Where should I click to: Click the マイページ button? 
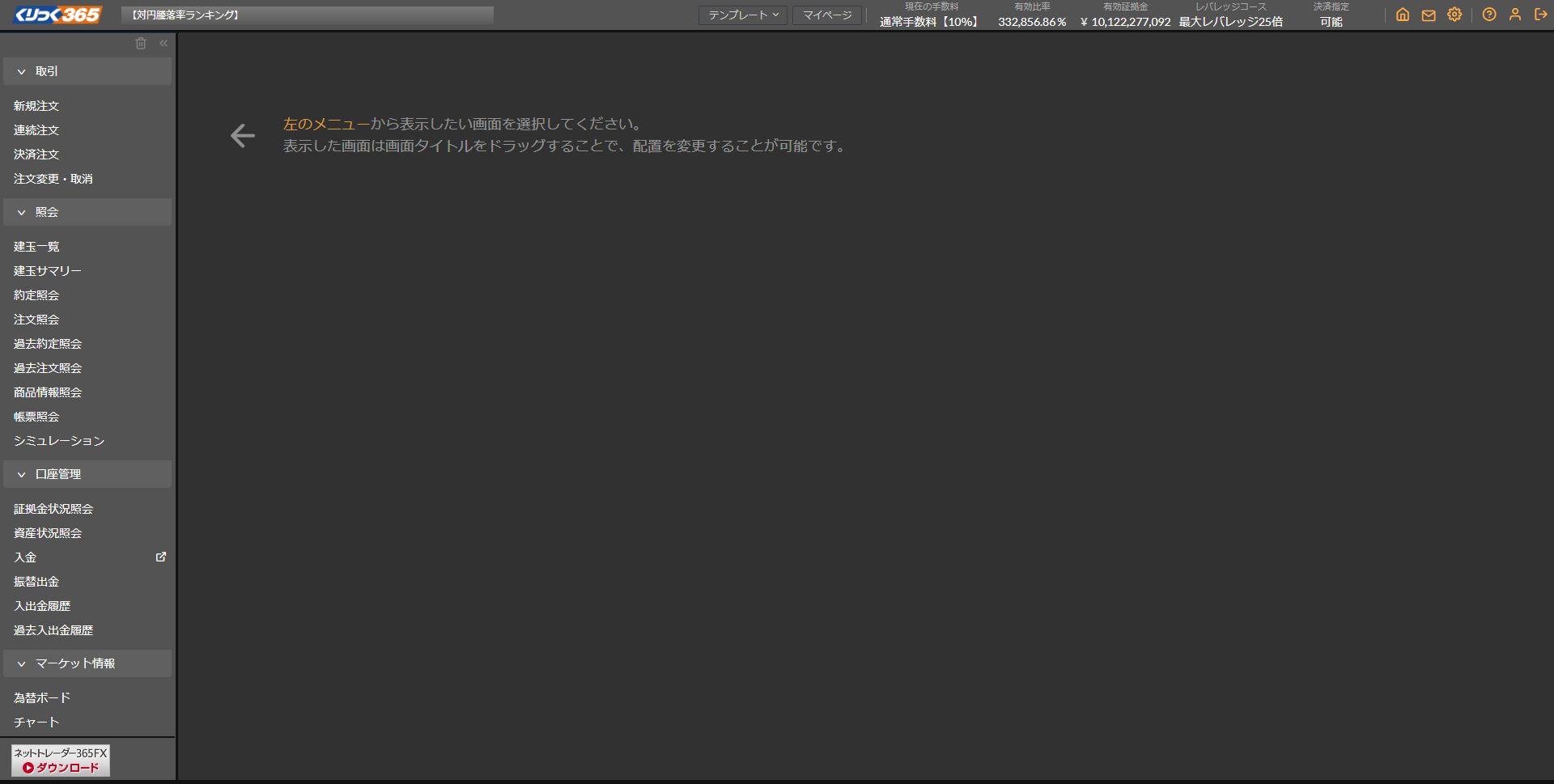tap(827, 15)
